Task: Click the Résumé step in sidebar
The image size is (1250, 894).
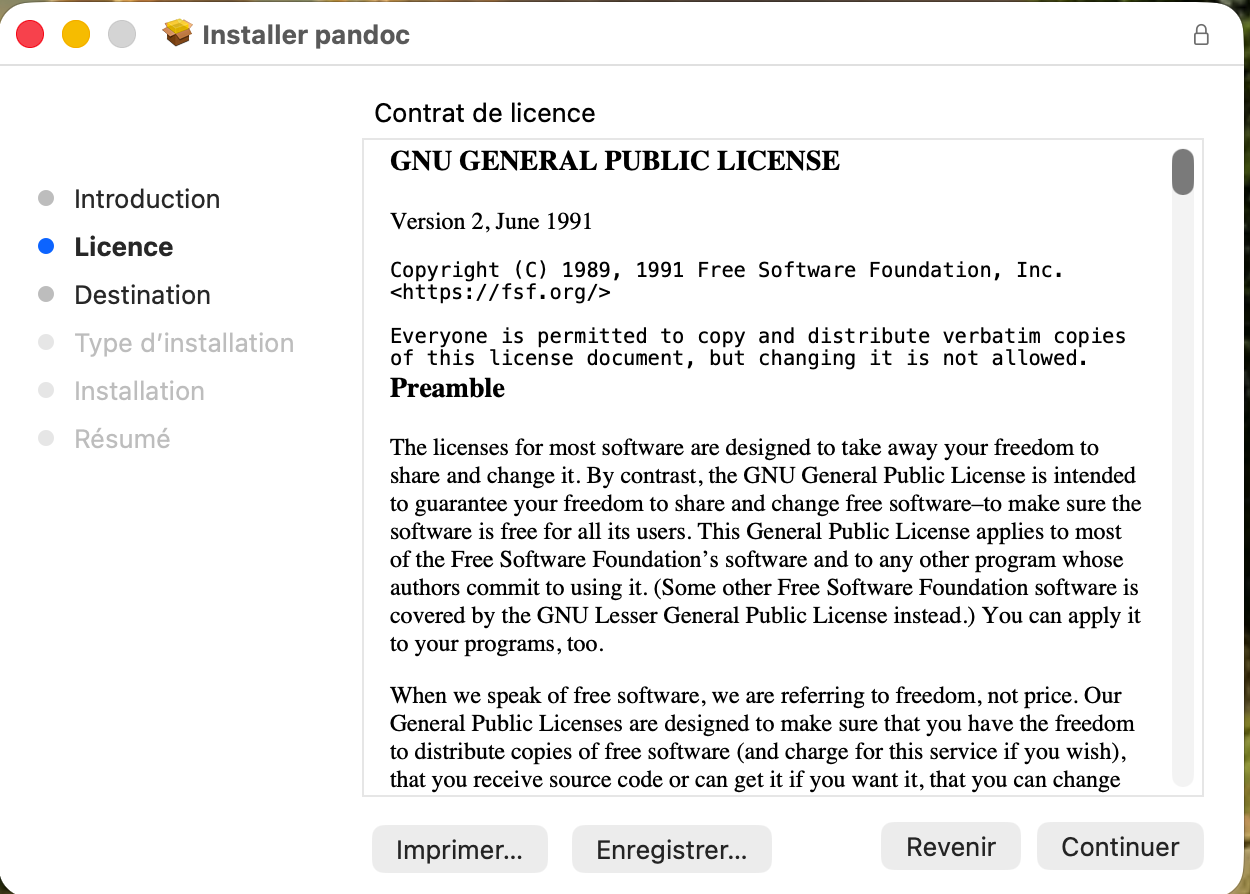Action: (122, 439)
